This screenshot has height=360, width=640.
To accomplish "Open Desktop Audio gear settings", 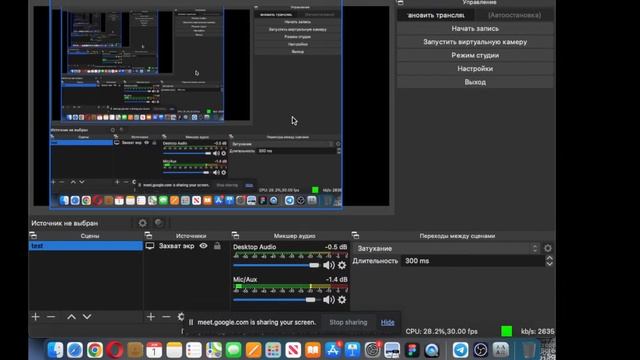I will click(x=342, y=265).
